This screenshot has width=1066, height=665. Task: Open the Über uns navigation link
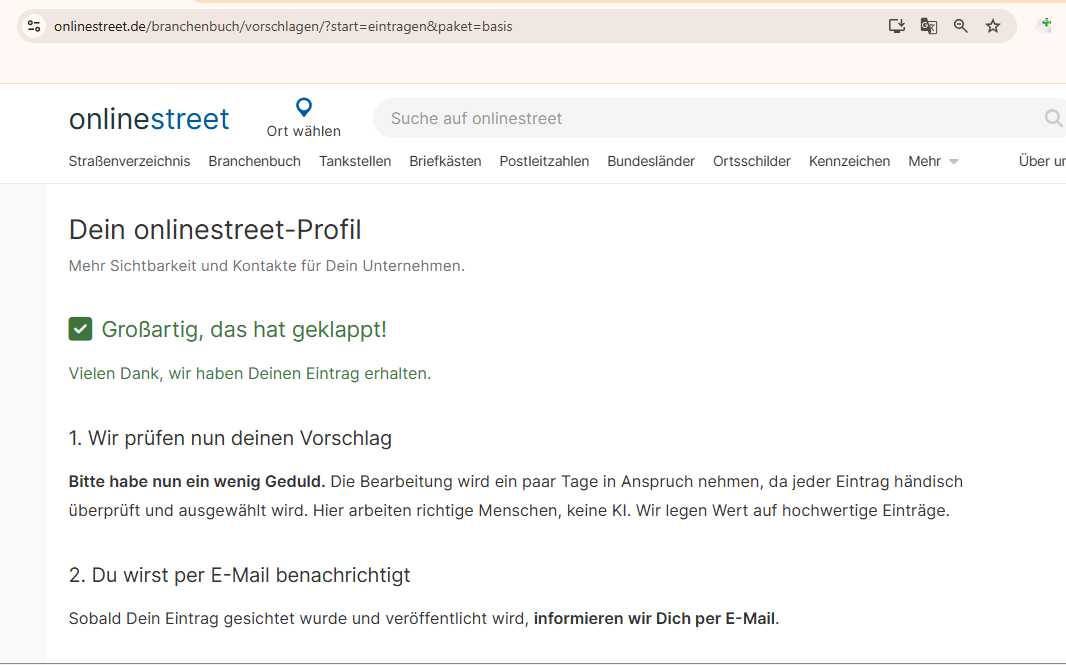click(x=1042, y=161)
